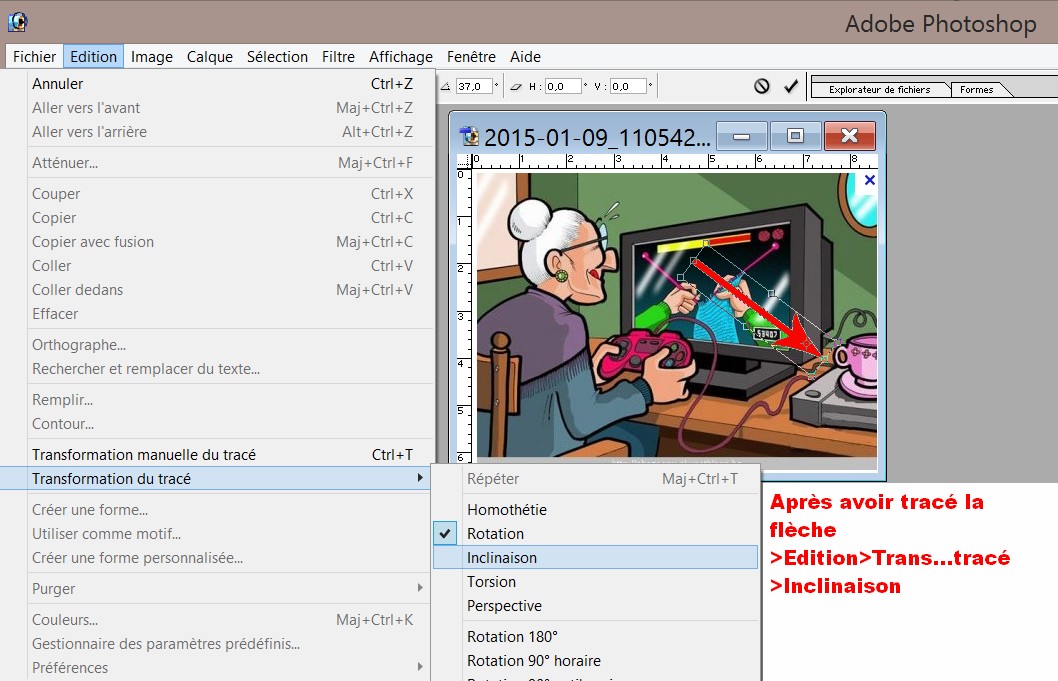Select Homothétie in the transform submenu
The height and width of the screenshot is (681, 1058).
pos(595,510)
